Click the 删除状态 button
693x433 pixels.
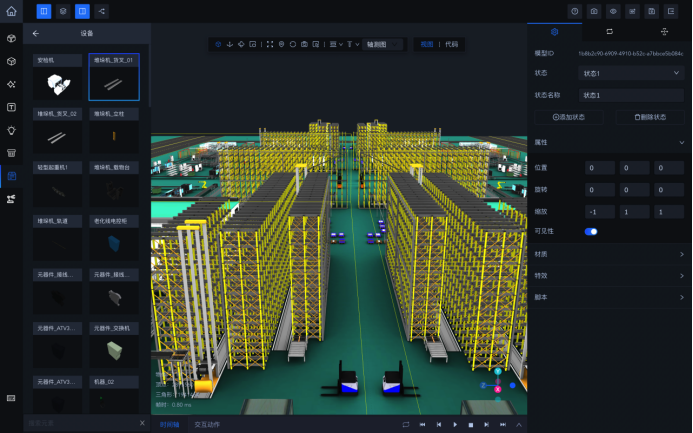650,117
